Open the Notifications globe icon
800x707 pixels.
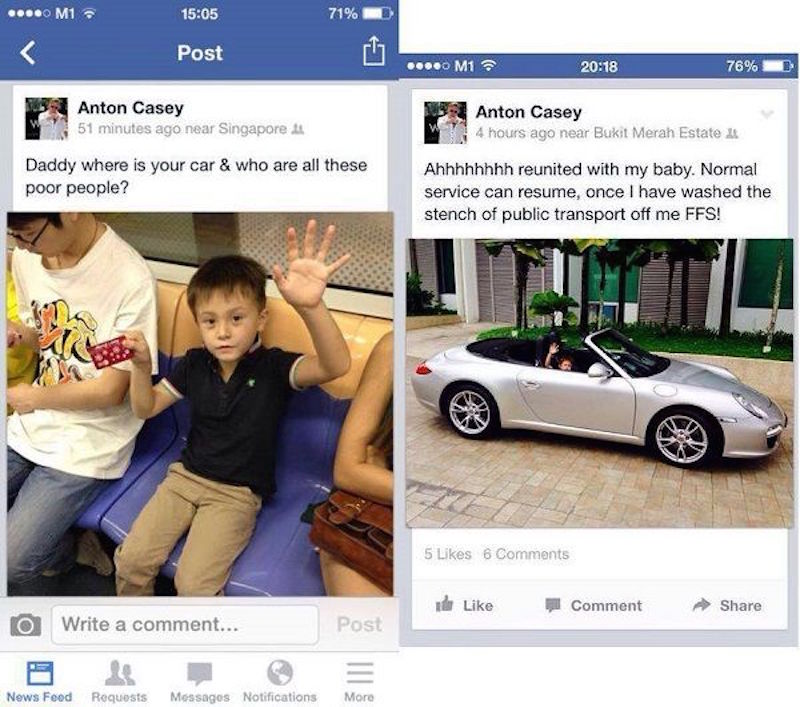click(280, 672)
